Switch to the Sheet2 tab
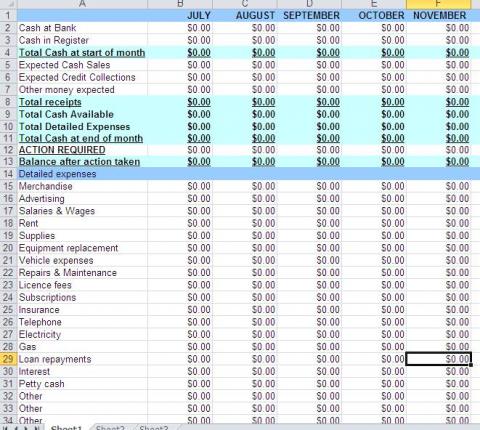 click(110, 427)
